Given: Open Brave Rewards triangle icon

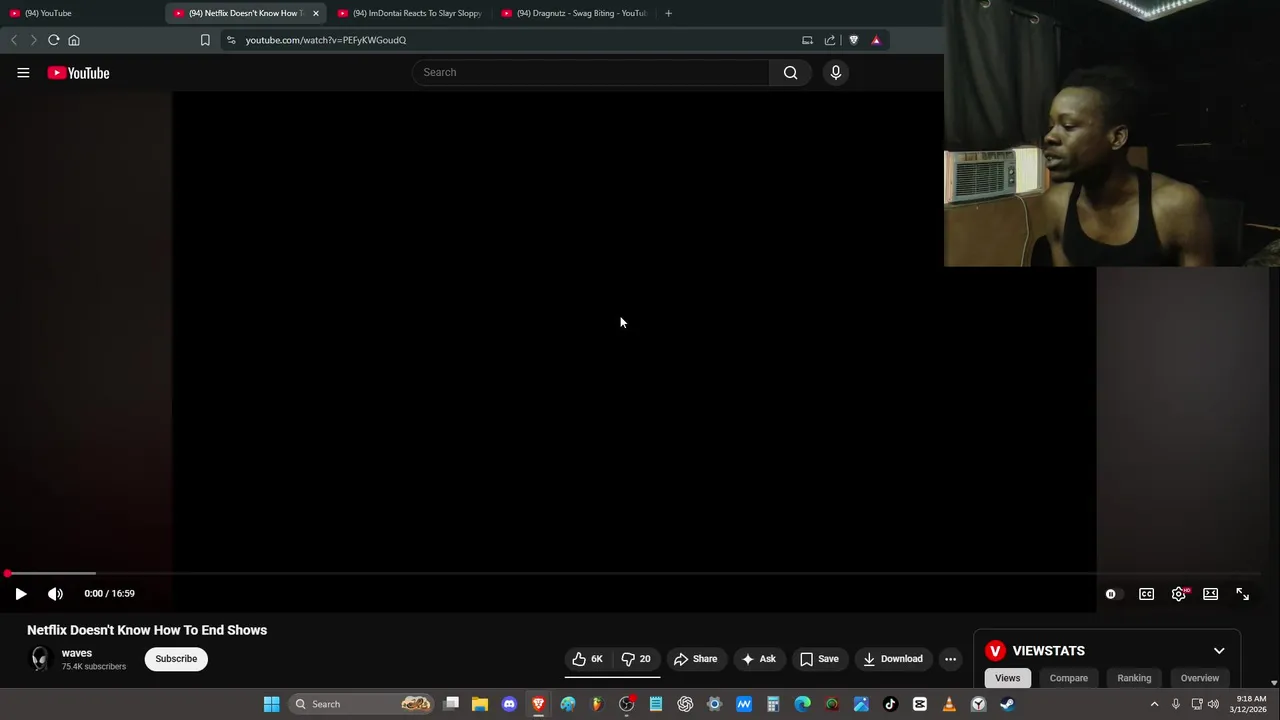Looking at the screenshot, I should pyautogui.click(x=876, y=40).
